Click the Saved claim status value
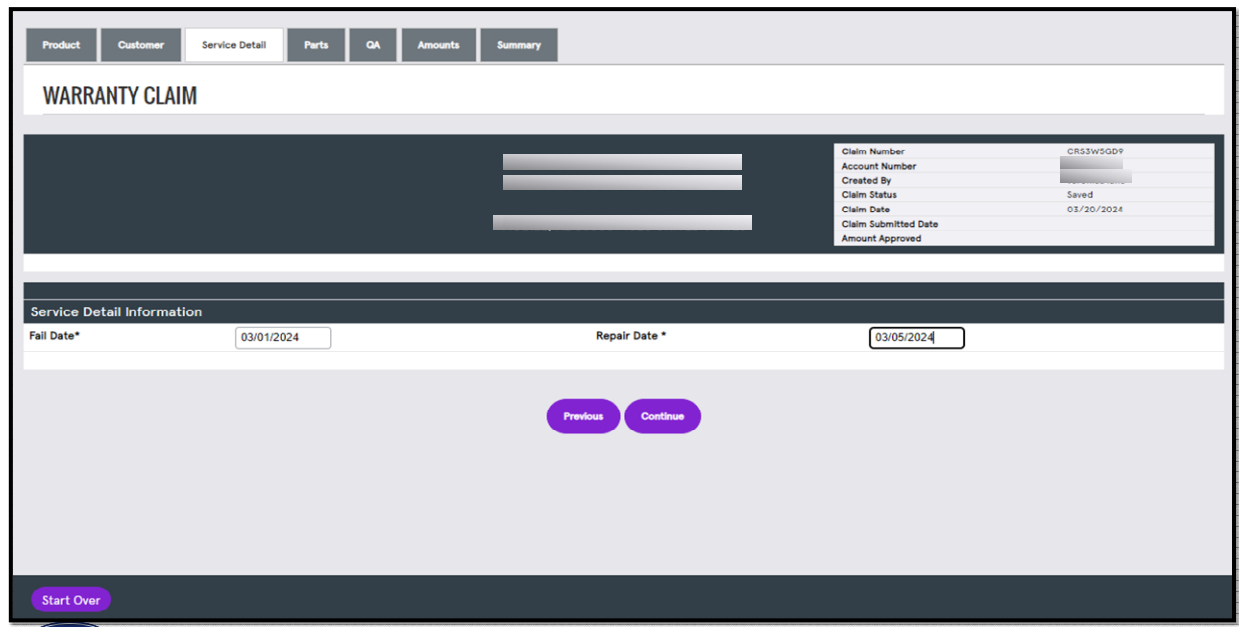 [x=1079, y=194]
